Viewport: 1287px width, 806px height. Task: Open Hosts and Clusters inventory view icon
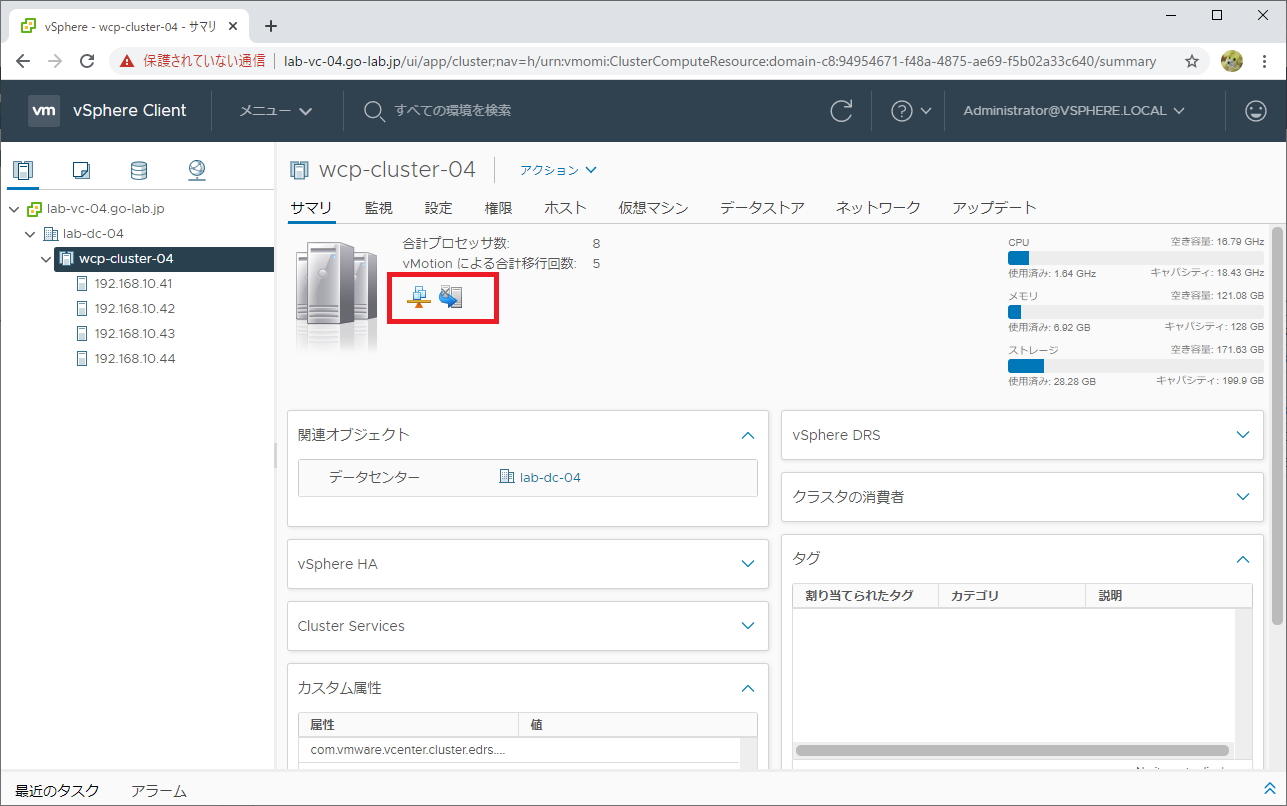(23, 170)
